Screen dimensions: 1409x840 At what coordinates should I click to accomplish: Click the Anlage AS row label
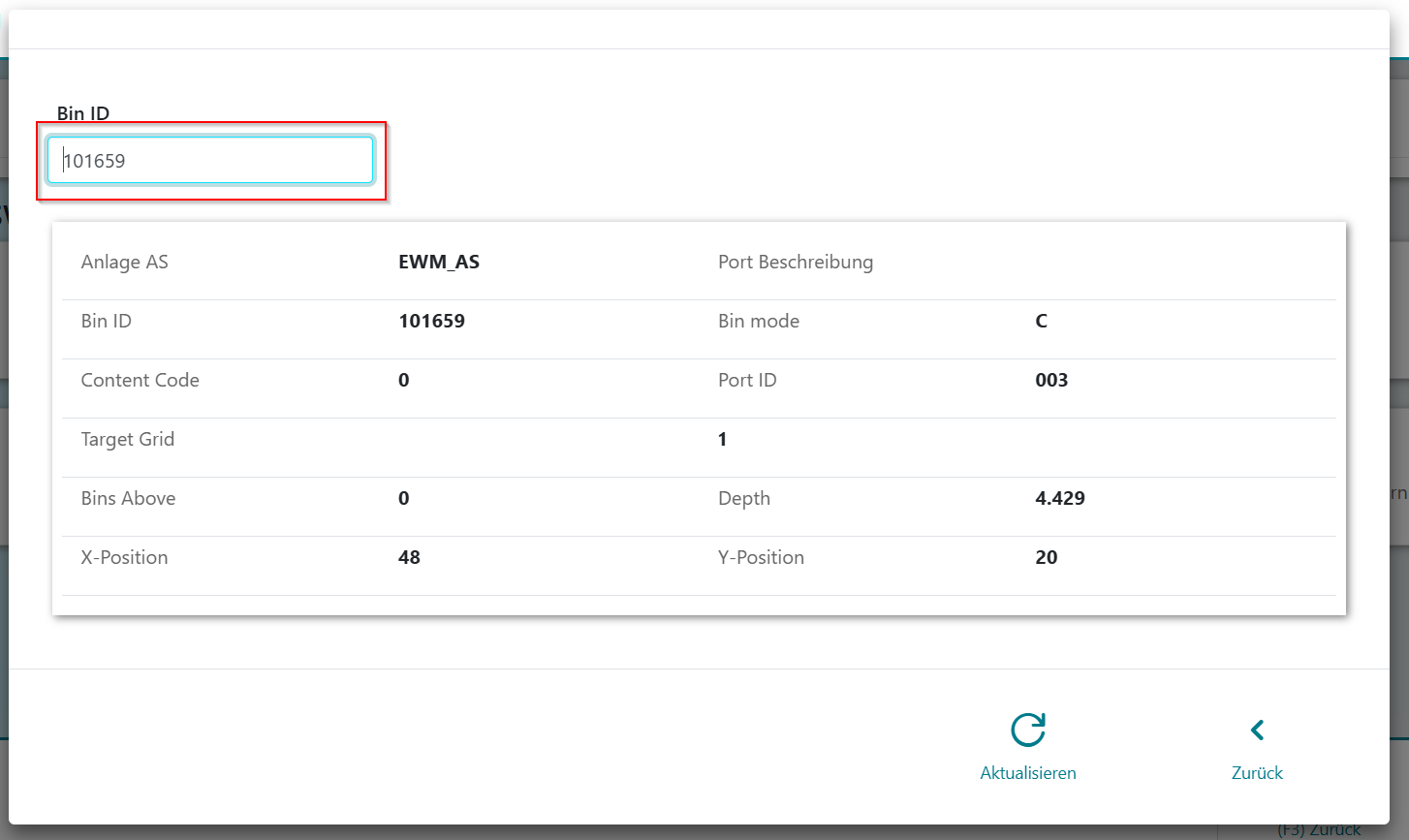pos(124,263)
